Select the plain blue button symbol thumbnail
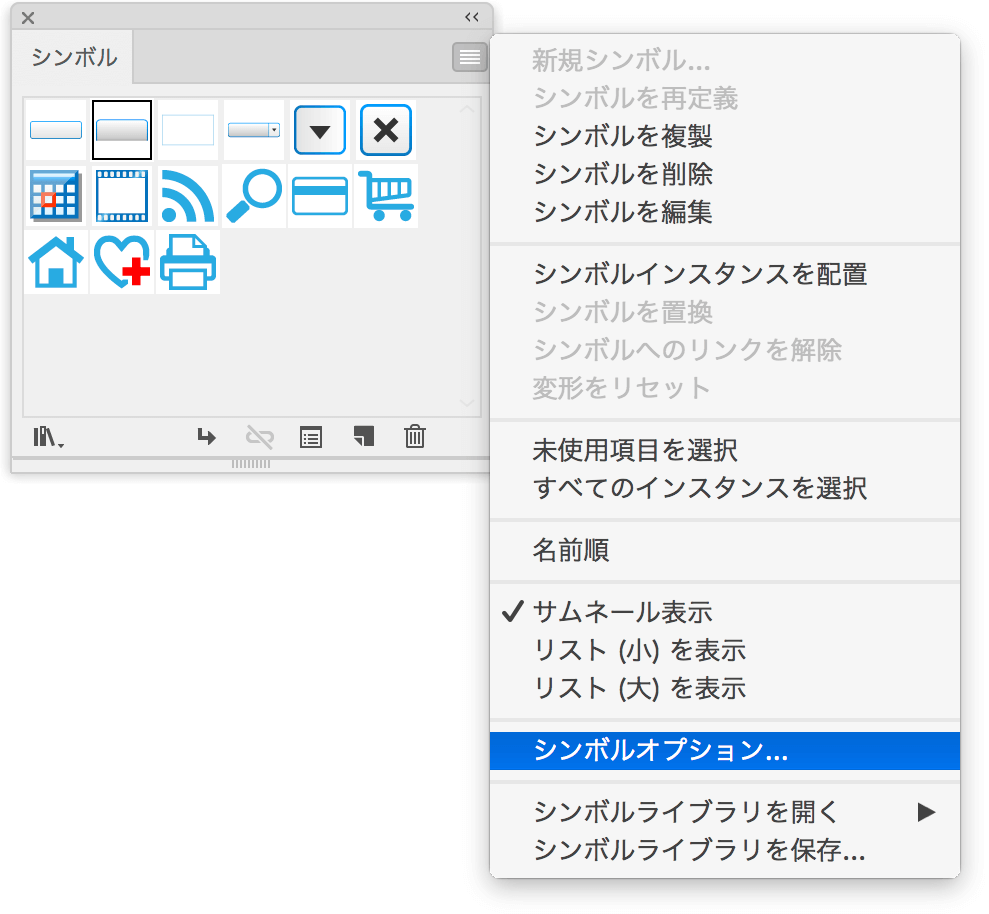 click(56, 130)
